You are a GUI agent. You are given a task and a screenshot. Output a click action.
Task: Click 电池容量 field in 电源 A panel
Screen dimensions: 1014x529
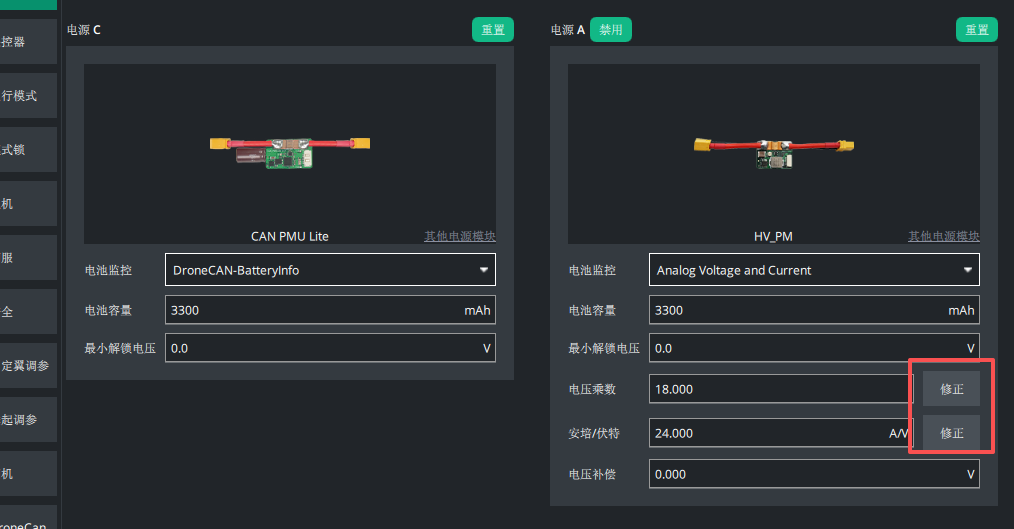(x=814, y=310)
